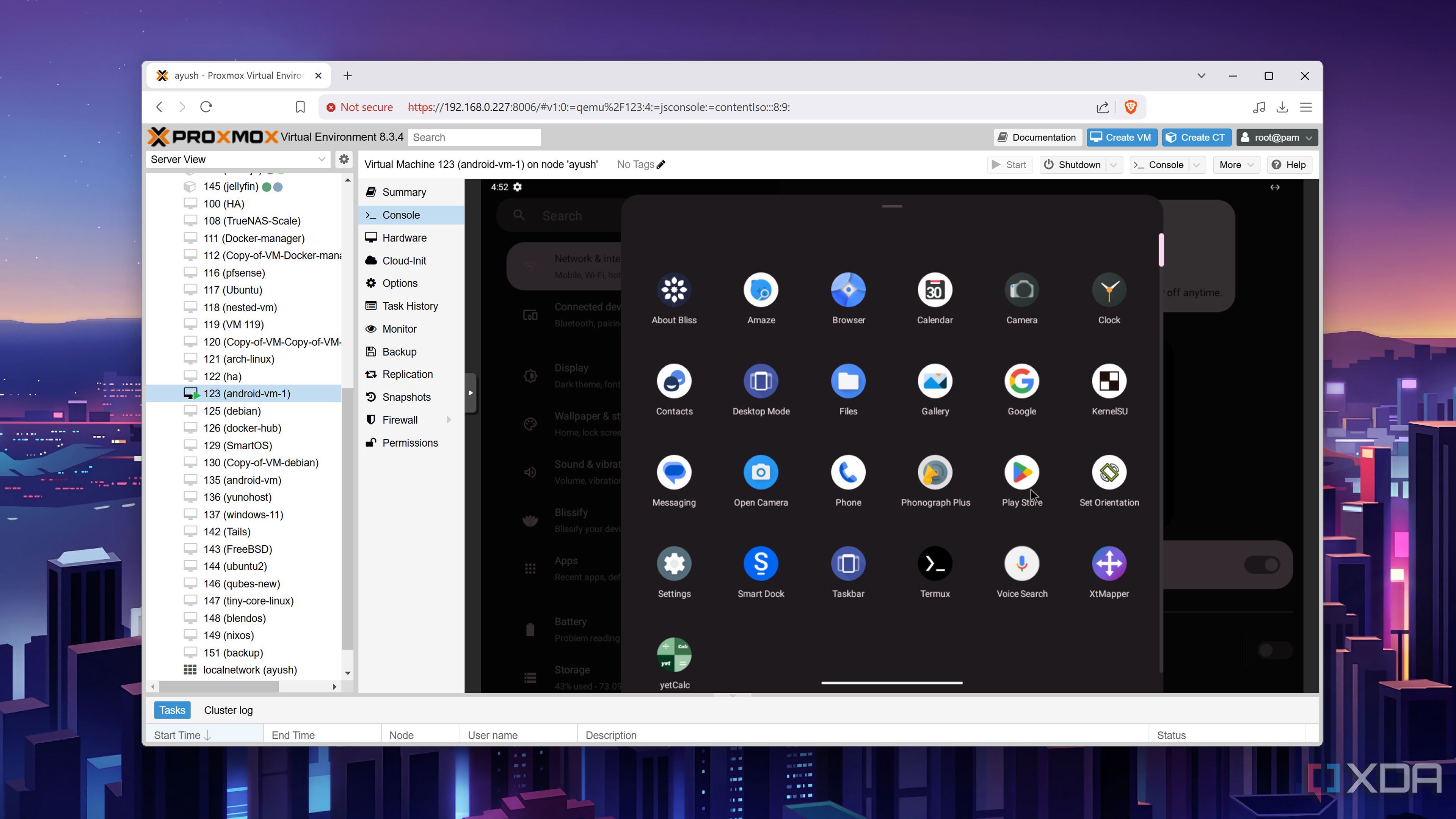Launch the Termux terminal app
1456x819 pixels.
tap(935, 563)
